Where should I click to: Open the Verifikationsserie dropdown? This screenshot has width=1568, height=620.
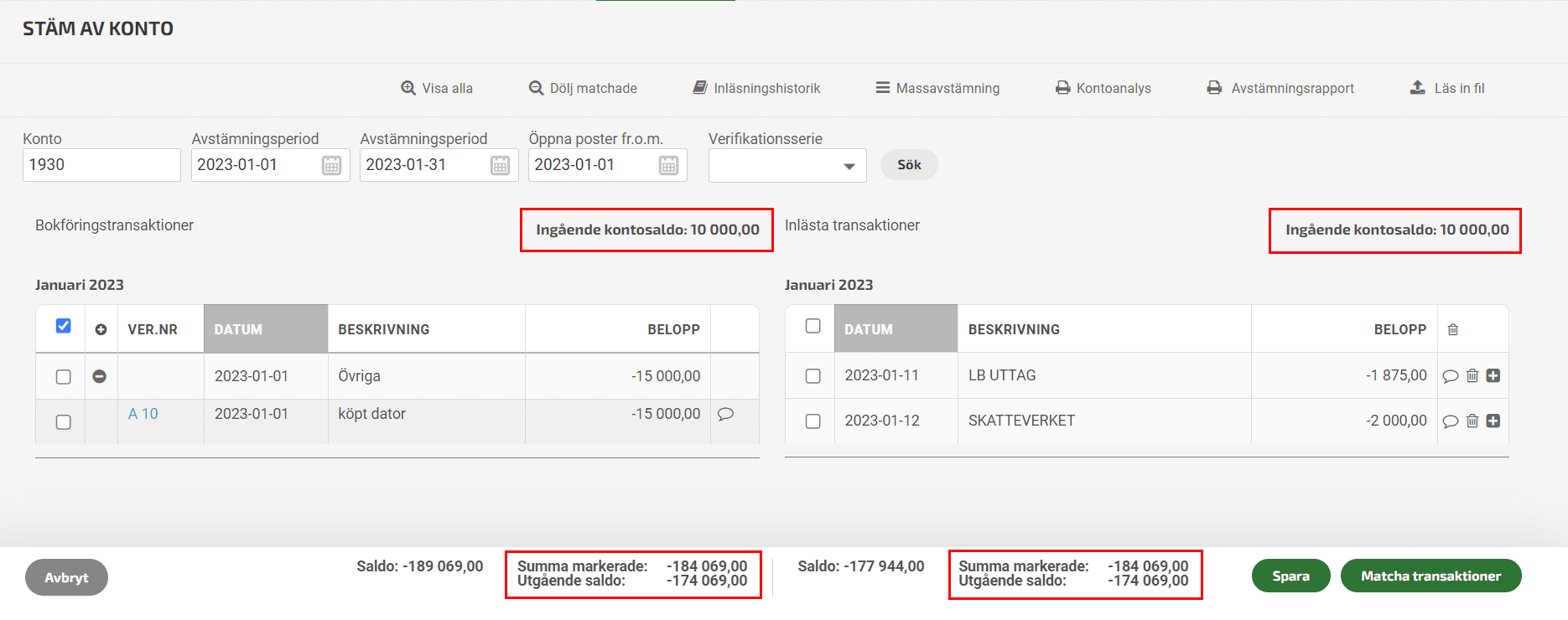(787, 165)
